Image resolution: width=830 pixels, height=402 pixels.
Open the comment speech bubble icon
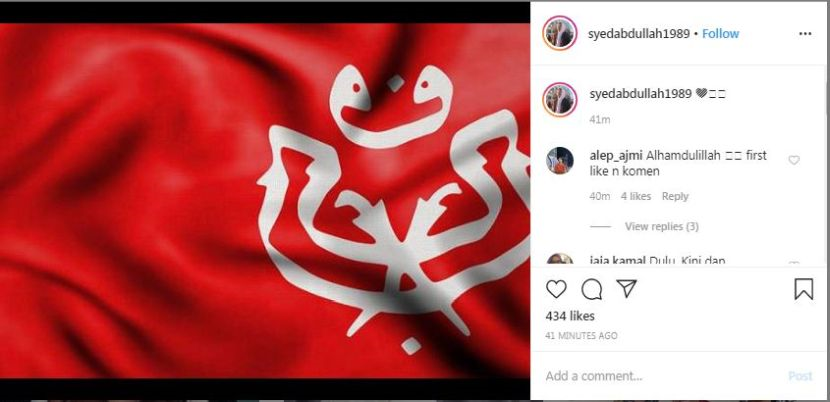(x=591, y=289)
